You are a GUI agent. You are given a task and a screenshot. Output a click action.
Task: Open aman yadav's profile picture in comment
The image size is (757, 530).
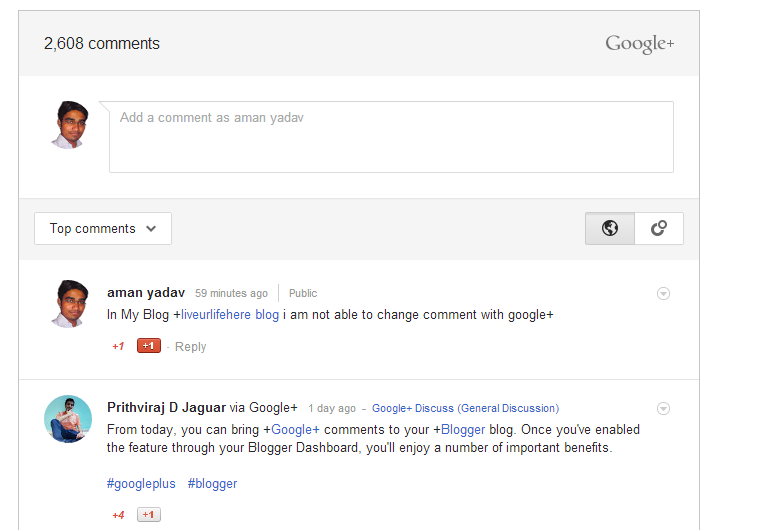click(x=69, y=302)
